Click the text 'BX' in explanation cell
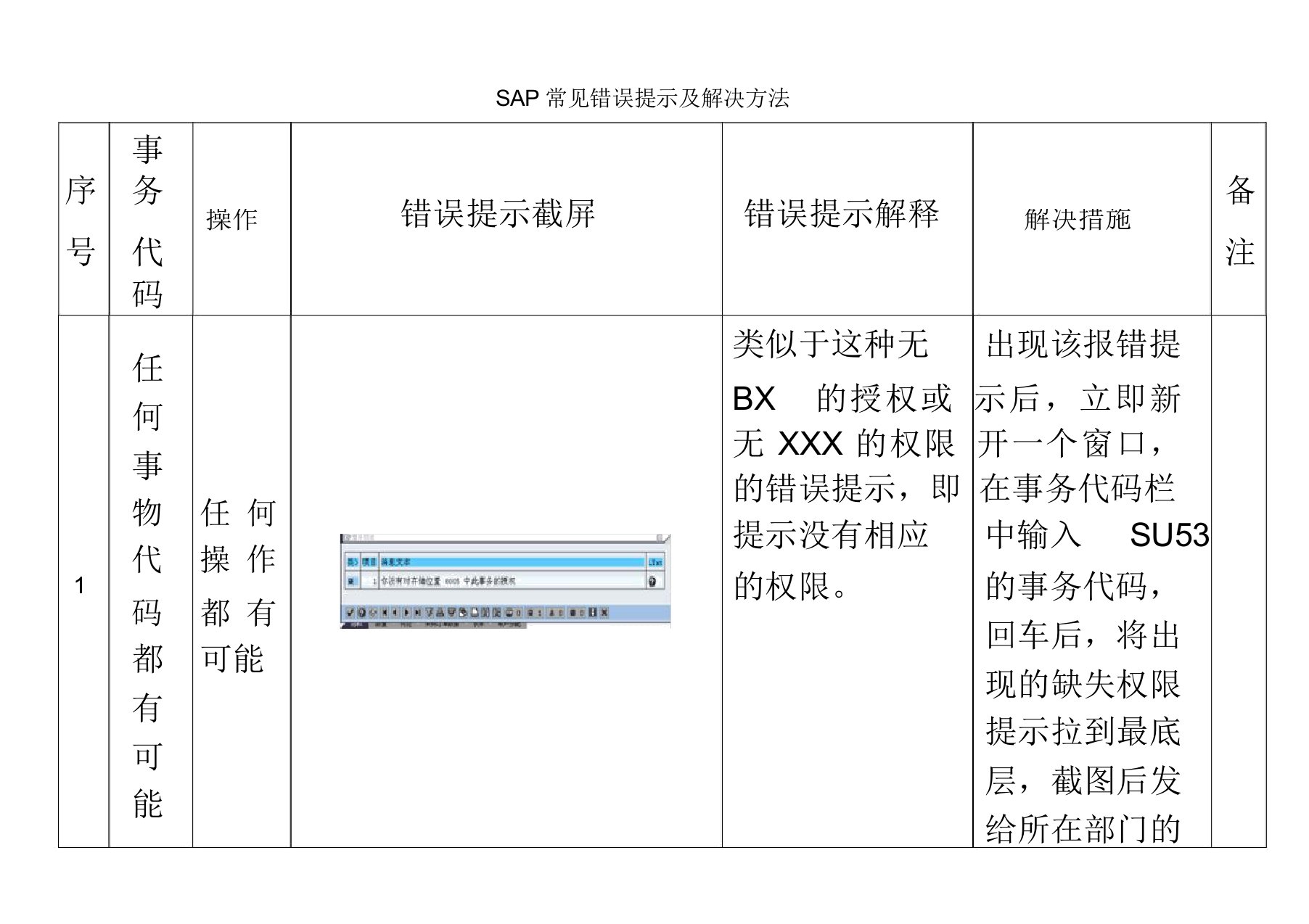Image resolution: width=1309 pixels, height=924 pixels. [754, 399]
